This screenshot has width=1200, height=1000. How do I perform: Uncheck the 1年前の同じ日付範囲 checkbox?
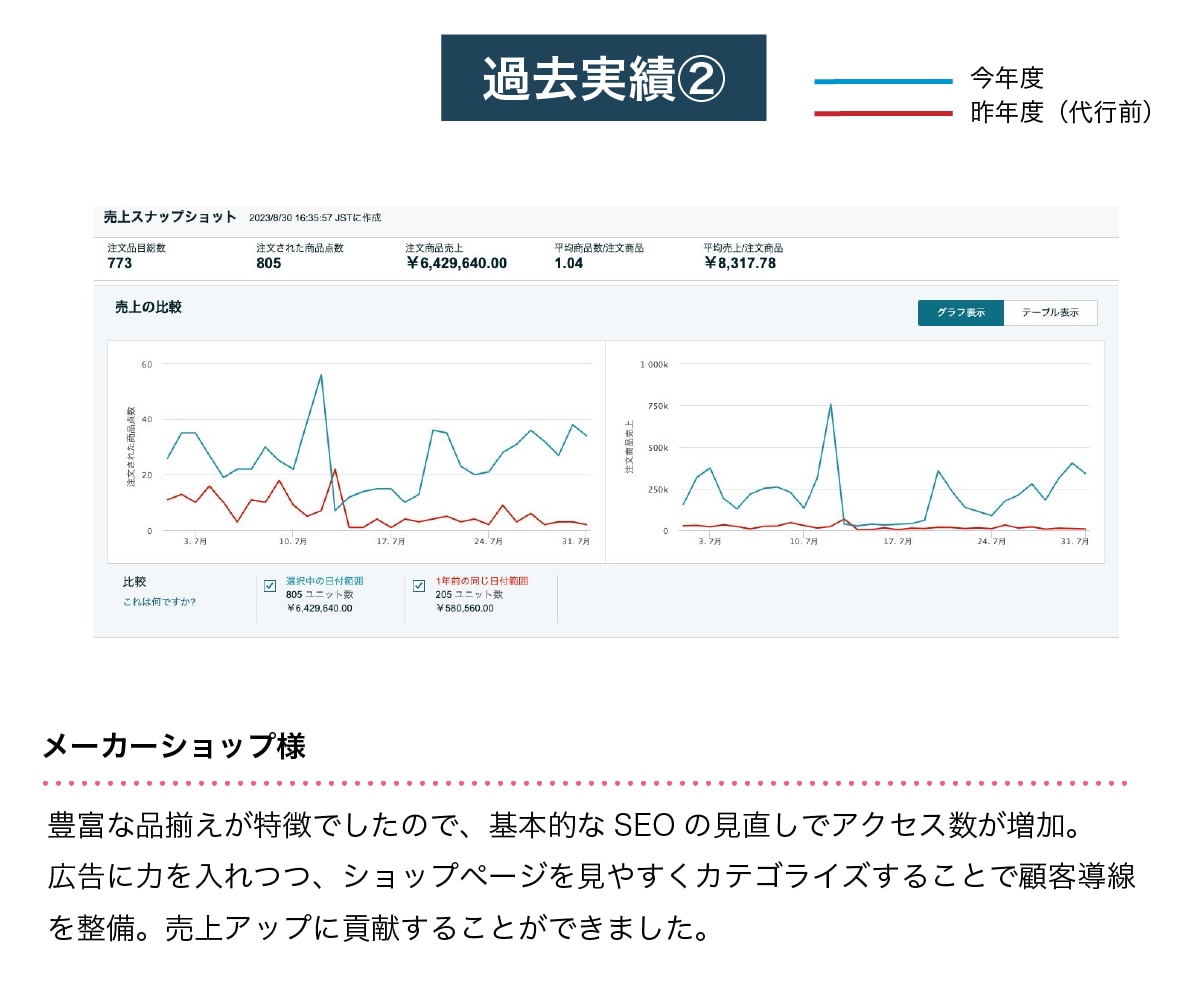click(419, 586)
